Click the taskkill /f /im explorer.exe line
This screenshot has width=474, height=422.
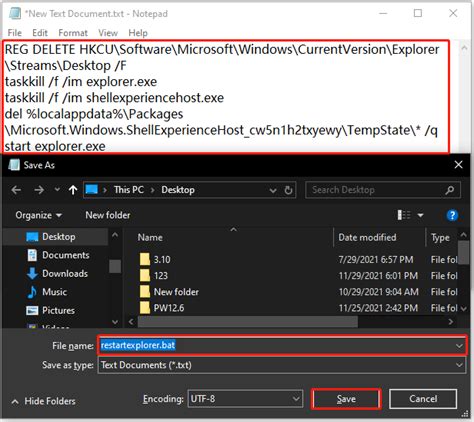81,82
